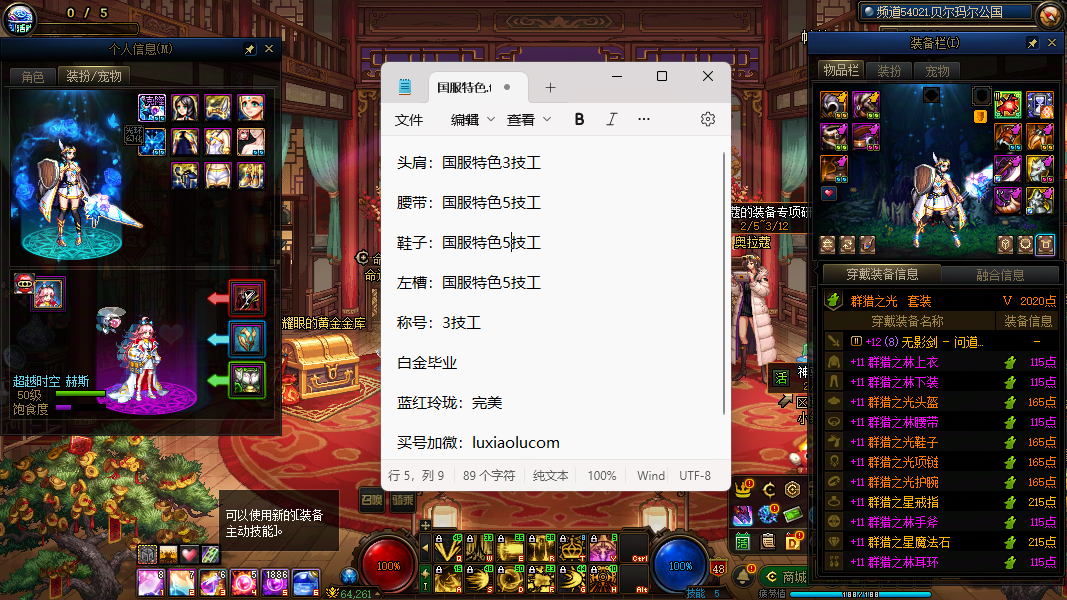Expand the 查看 dropdown menu
This screenshot has width=1067, height=600.
(x=529, y=119)
